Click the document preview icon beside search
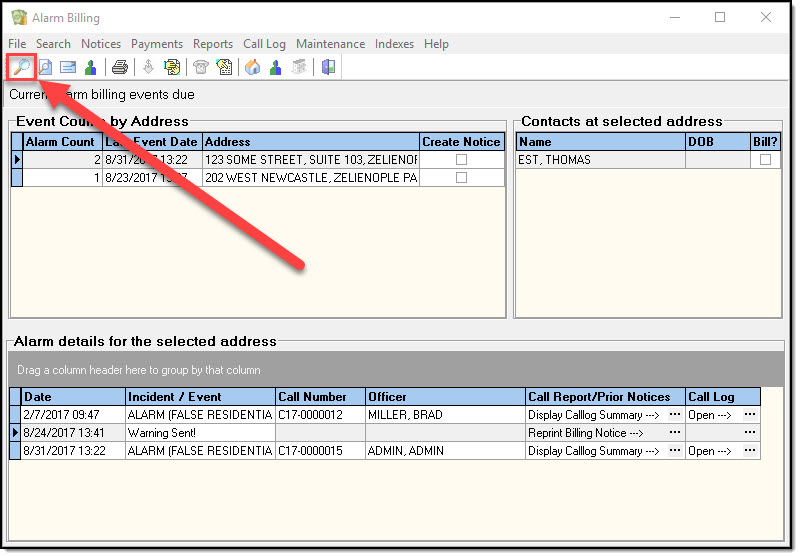800x557 pixels. point(45,67)
